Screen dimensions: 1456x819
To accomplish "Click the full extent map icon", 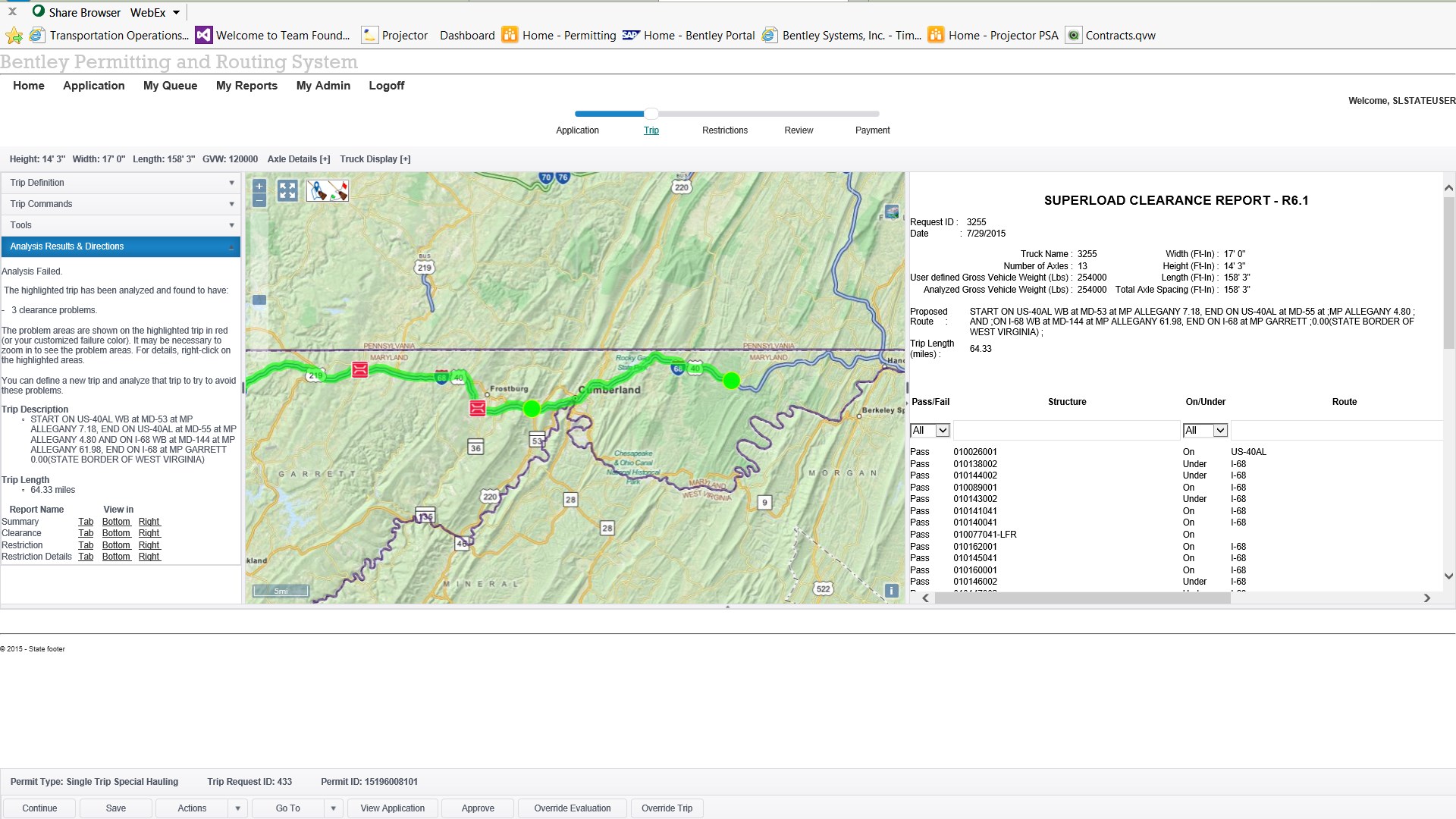I will 287,190.
